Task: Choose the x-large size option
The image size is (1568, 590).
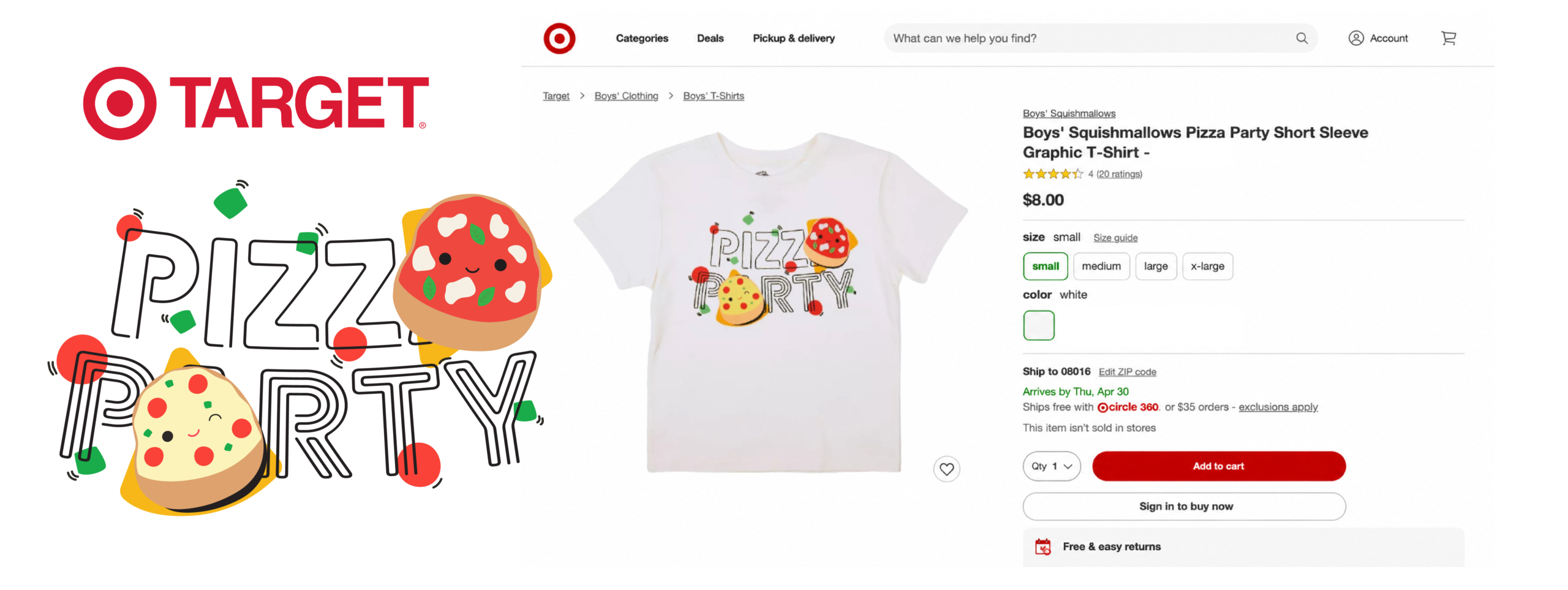Action: coord(1207,267)
